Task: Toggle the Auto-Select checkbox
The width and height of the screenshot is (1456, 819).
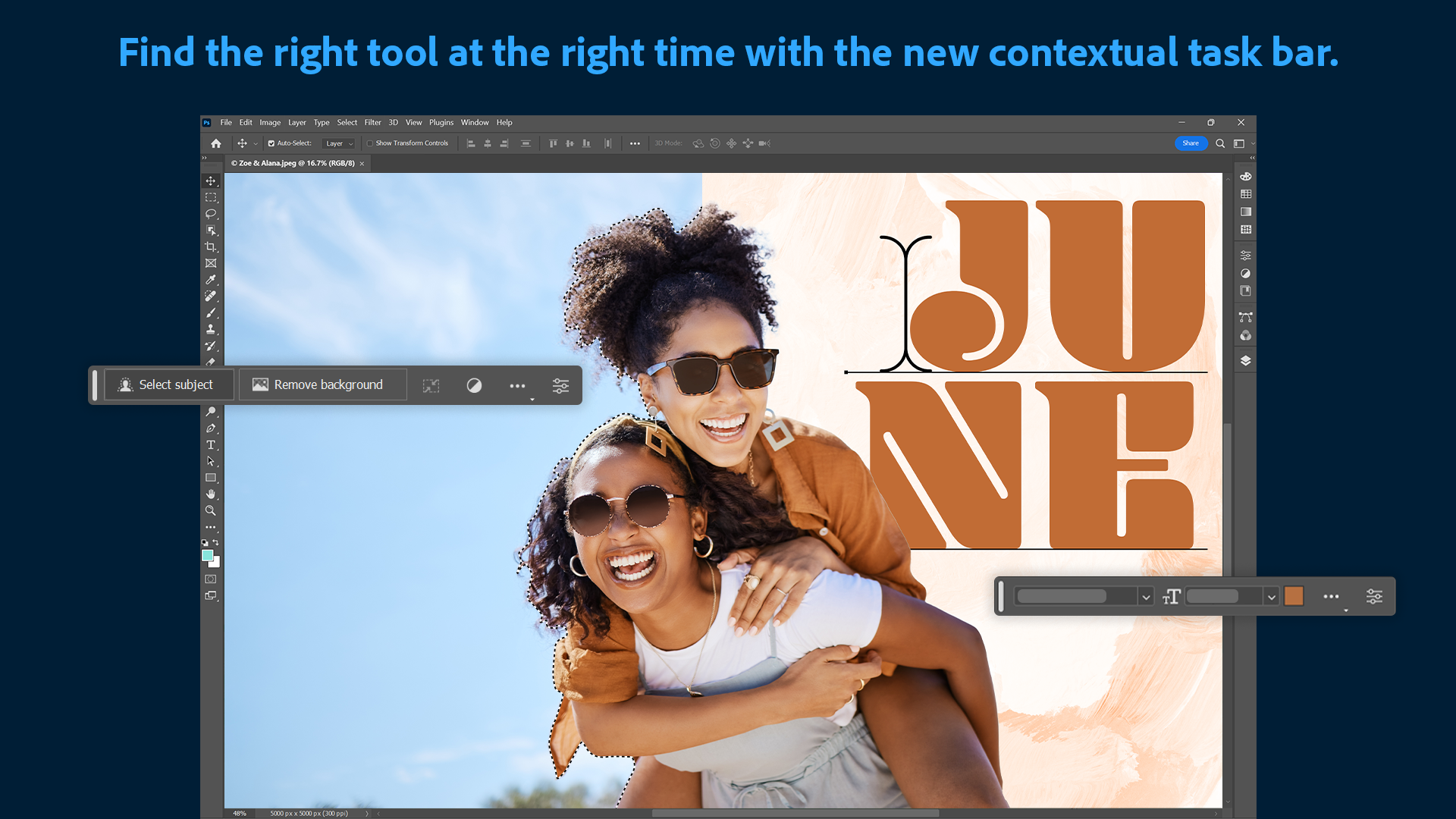Action: (271, 143)
